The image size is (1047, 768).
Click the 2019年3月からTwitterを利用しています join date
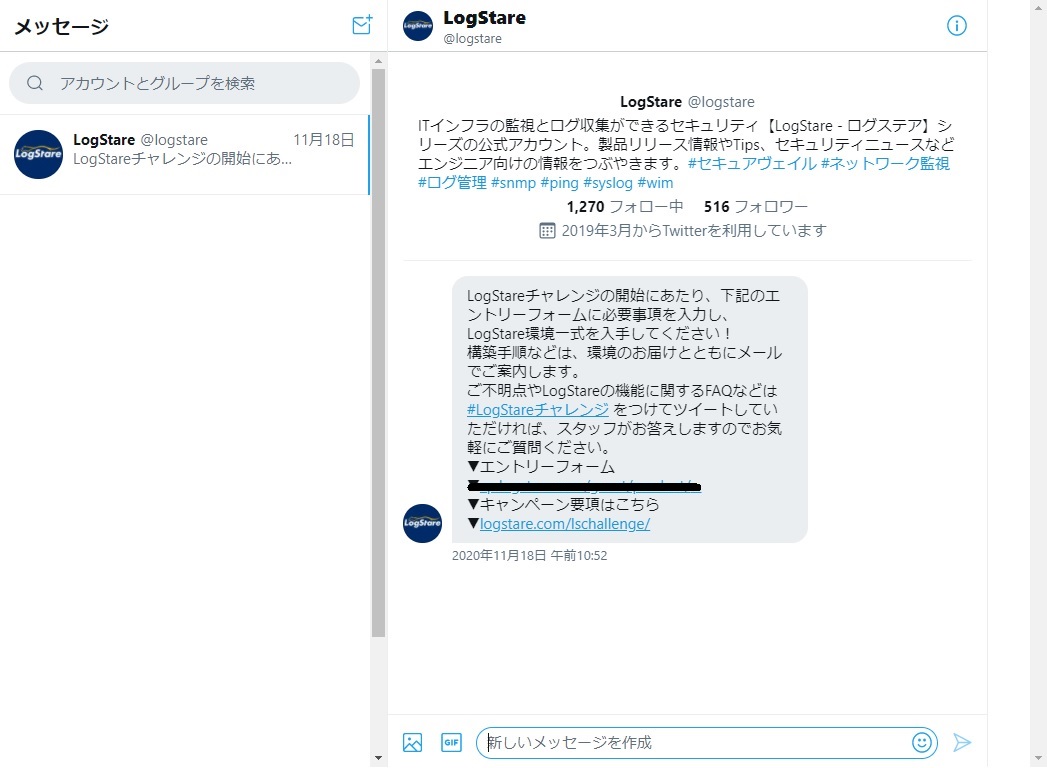click(694, 231)
